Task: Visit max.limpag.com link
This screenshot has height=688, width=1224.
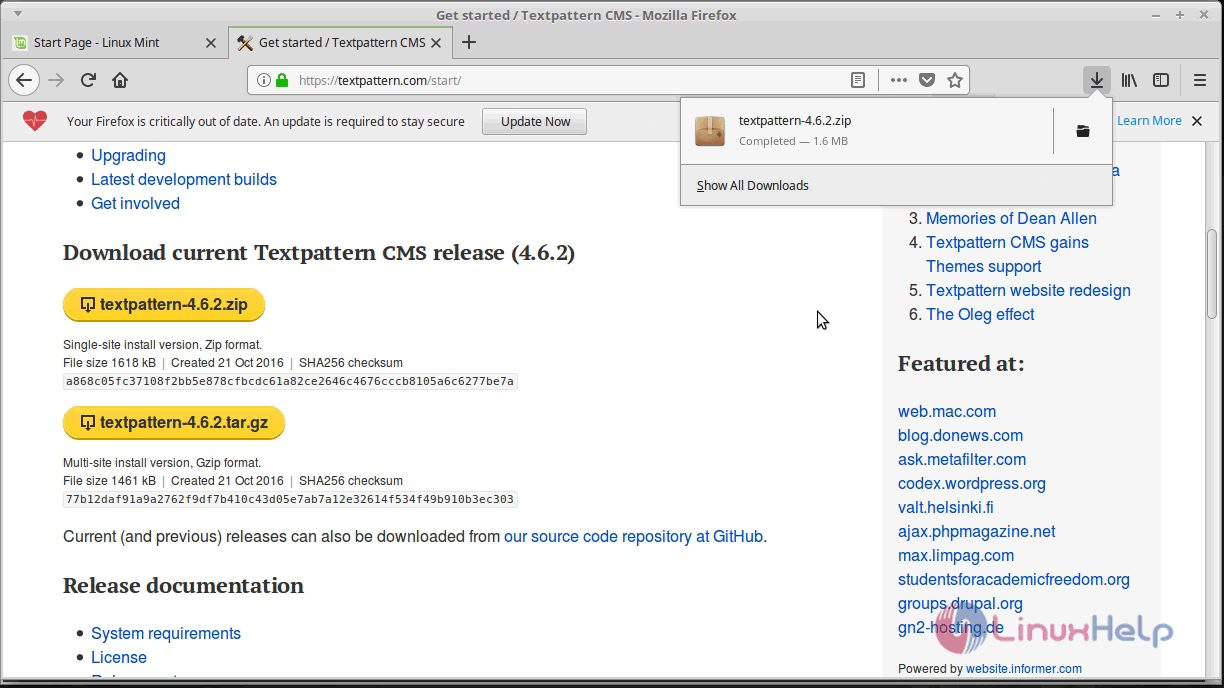Action: click(956, 555)
